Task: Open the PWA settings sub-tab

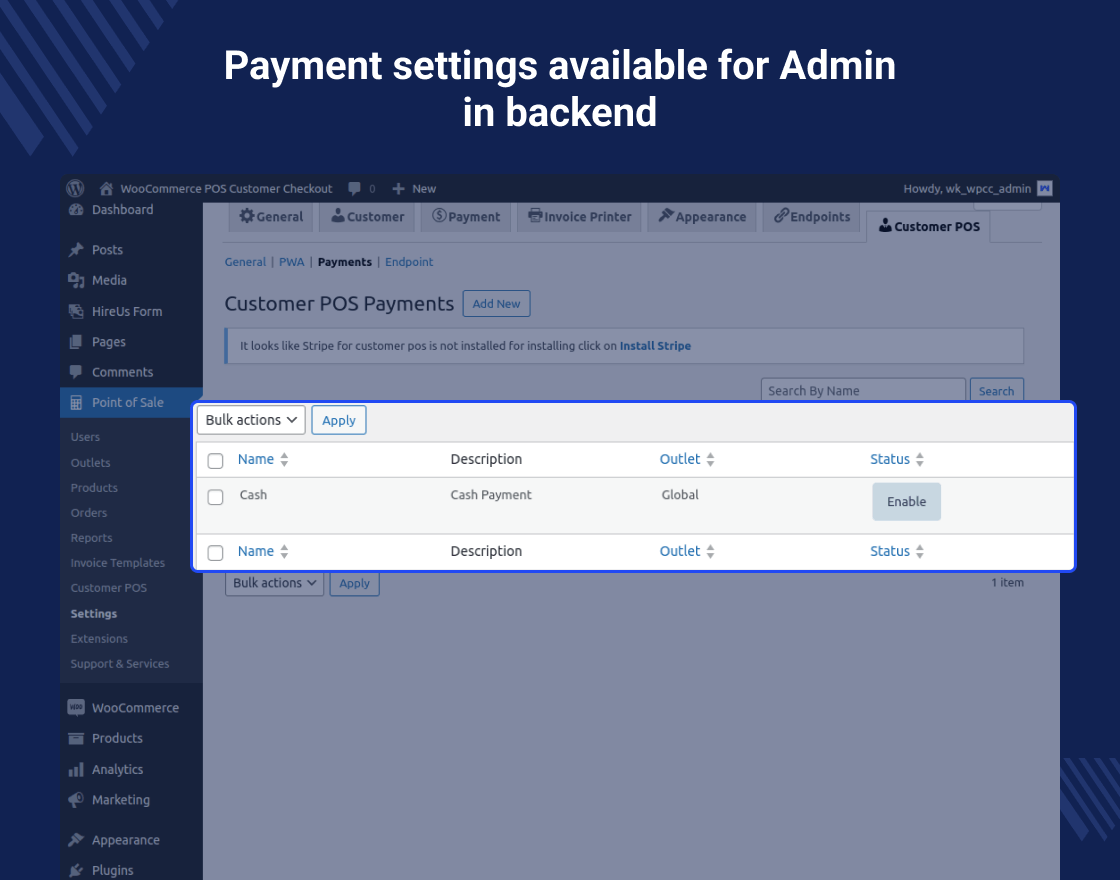Action: point(291,261)
